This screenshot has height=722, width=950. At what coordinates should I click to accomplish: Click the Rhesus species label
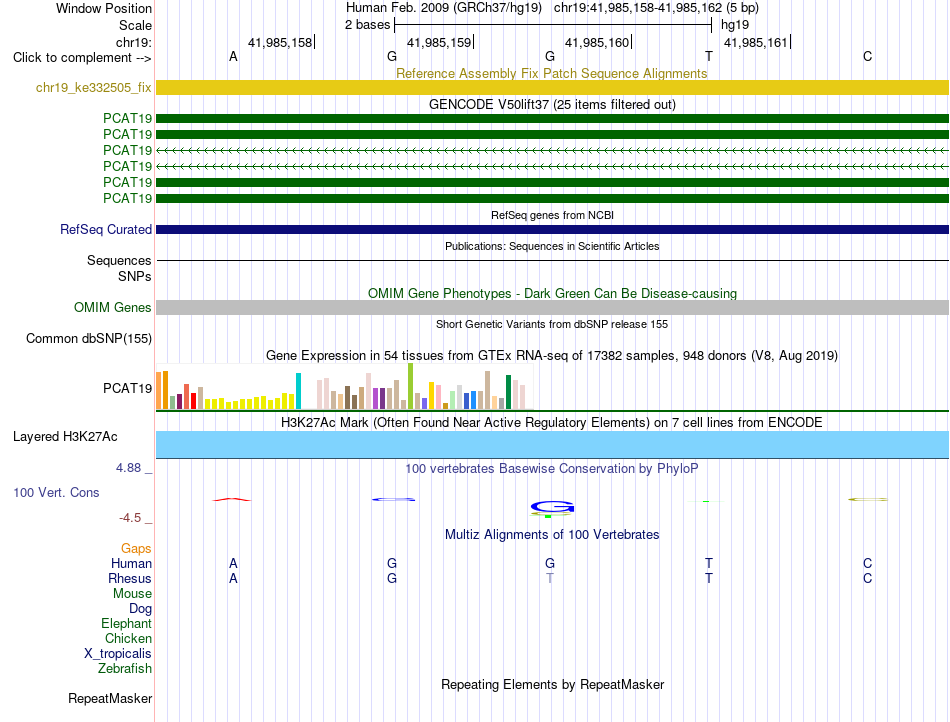[130, 578]
